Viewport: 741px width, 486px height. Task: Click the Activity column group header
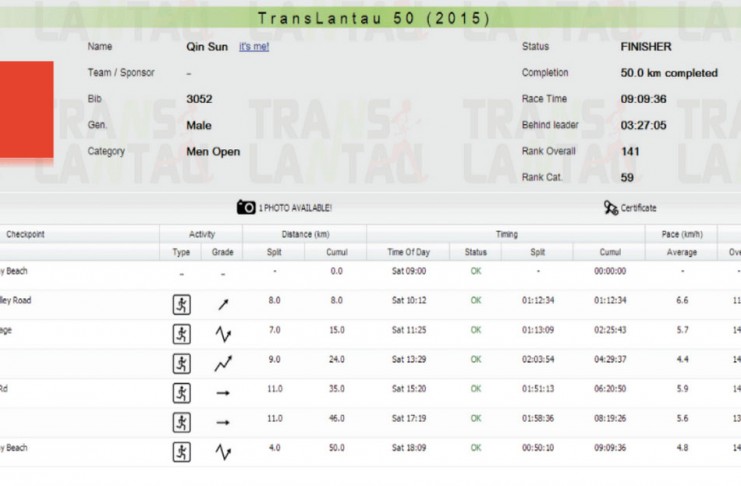coord(202,234)
